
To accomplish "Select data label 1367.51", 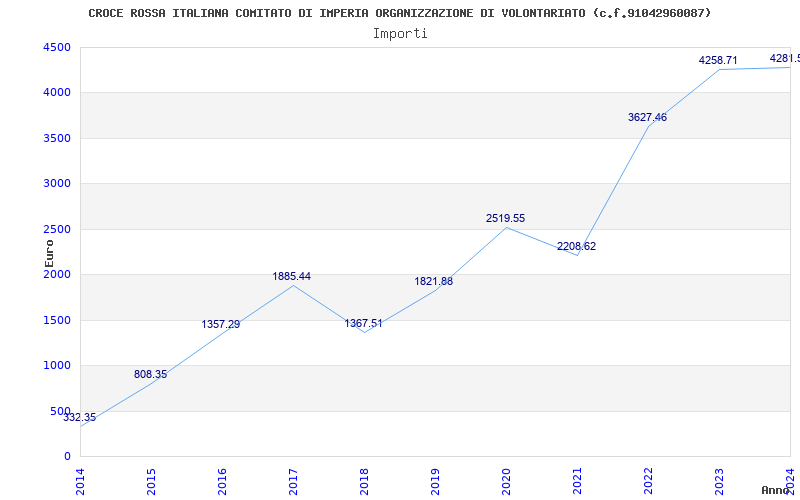I will tap(363, 323).
